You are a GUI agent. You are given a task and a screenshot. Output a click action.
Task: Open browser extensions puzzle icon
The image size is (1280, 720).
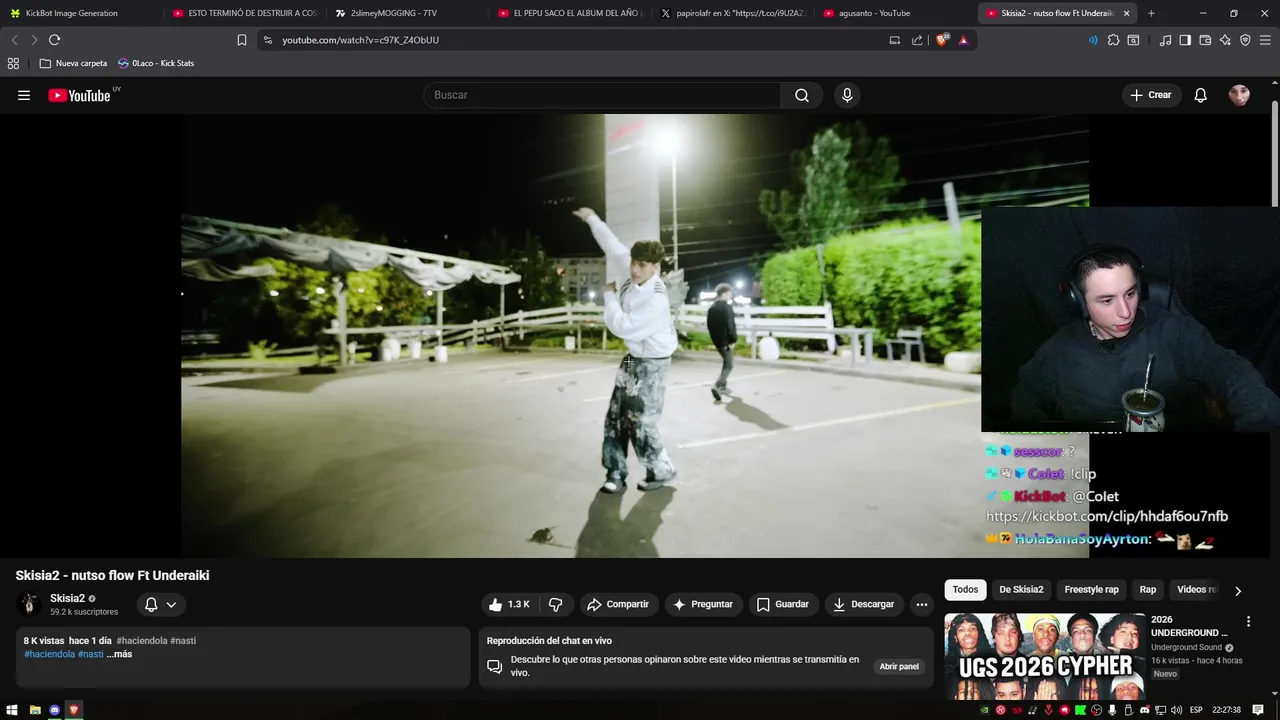click(x=1113, y=40)
